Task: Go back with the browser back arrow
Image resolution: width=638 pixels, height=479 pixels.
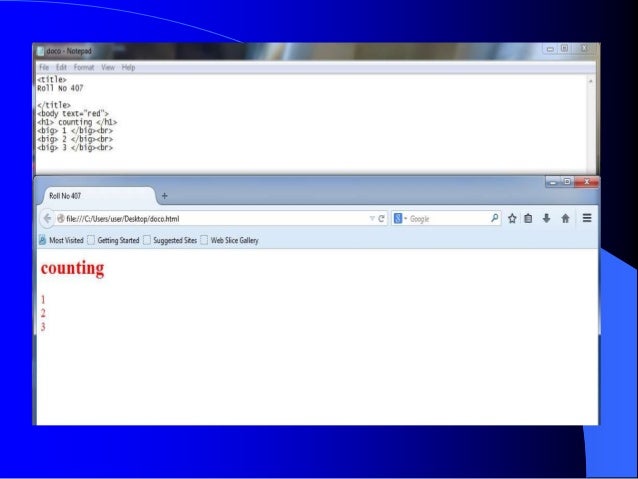Action: (x=47, y=219)
